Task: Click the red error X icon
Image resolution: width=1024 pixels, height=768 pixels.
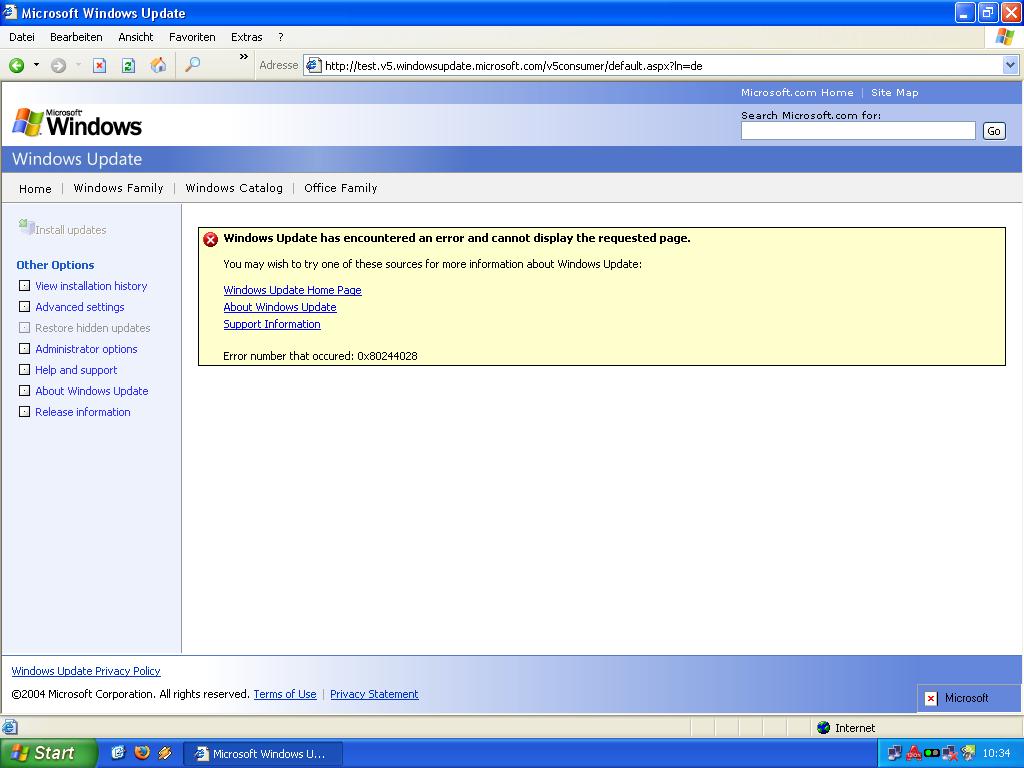Action: (x=210, y=240)
